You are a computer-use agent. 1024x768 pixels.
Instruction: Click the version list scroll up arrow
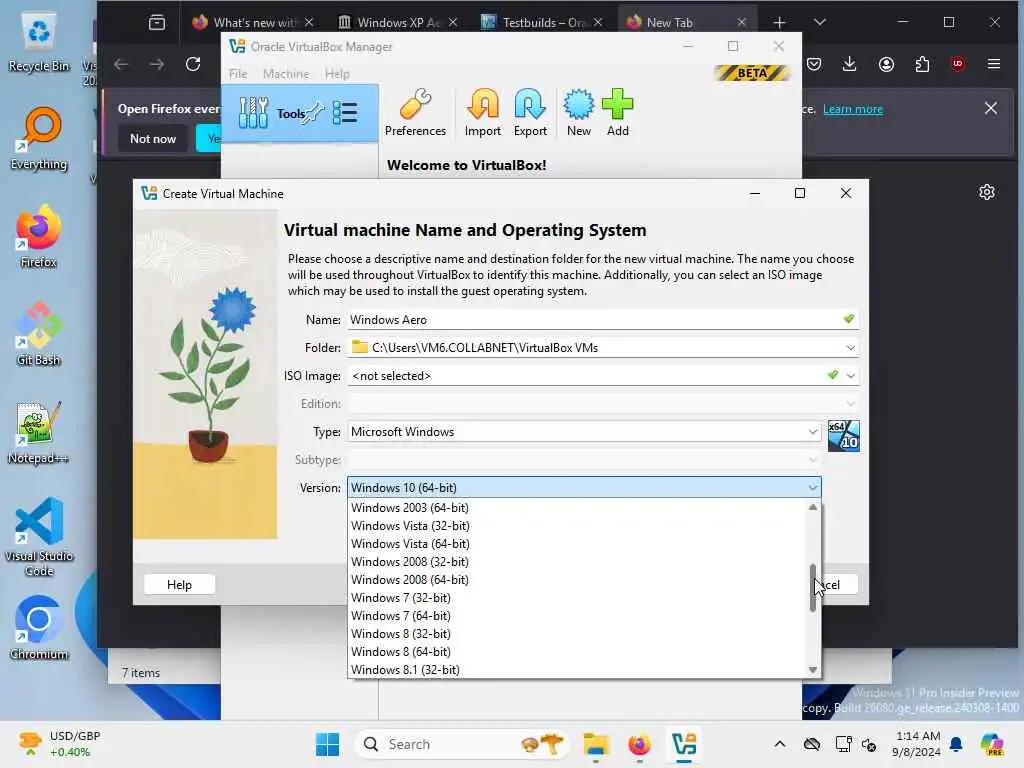tap(812, 507)
